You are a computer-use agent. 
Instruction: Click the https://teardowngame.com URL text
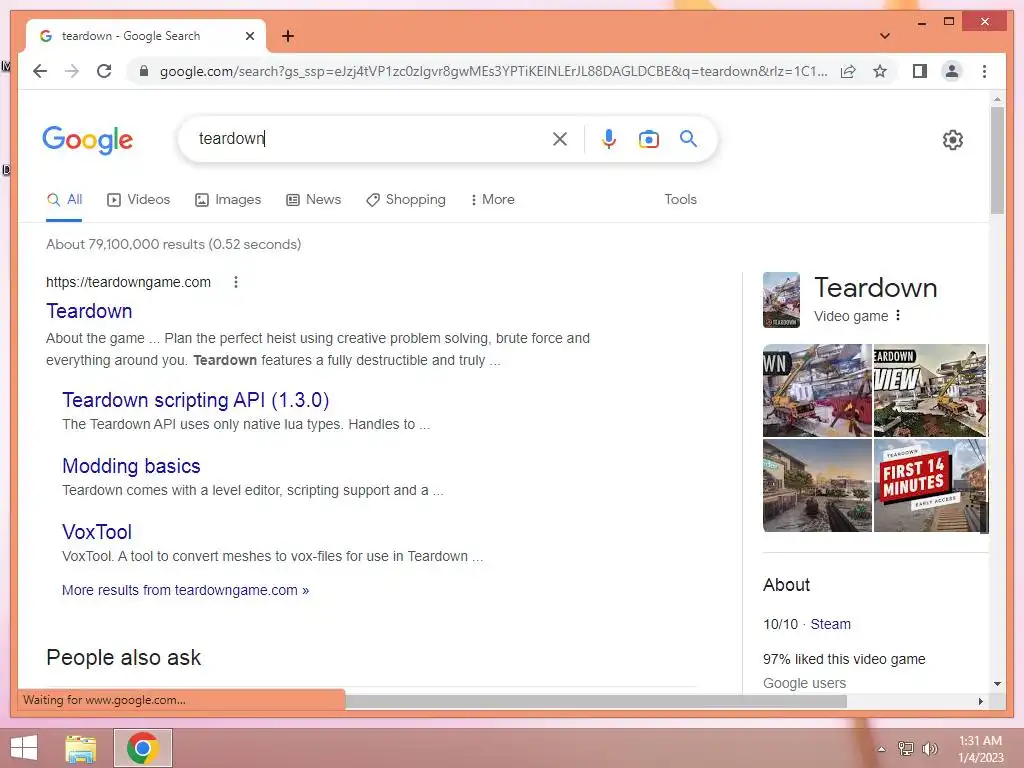point(128,282)
